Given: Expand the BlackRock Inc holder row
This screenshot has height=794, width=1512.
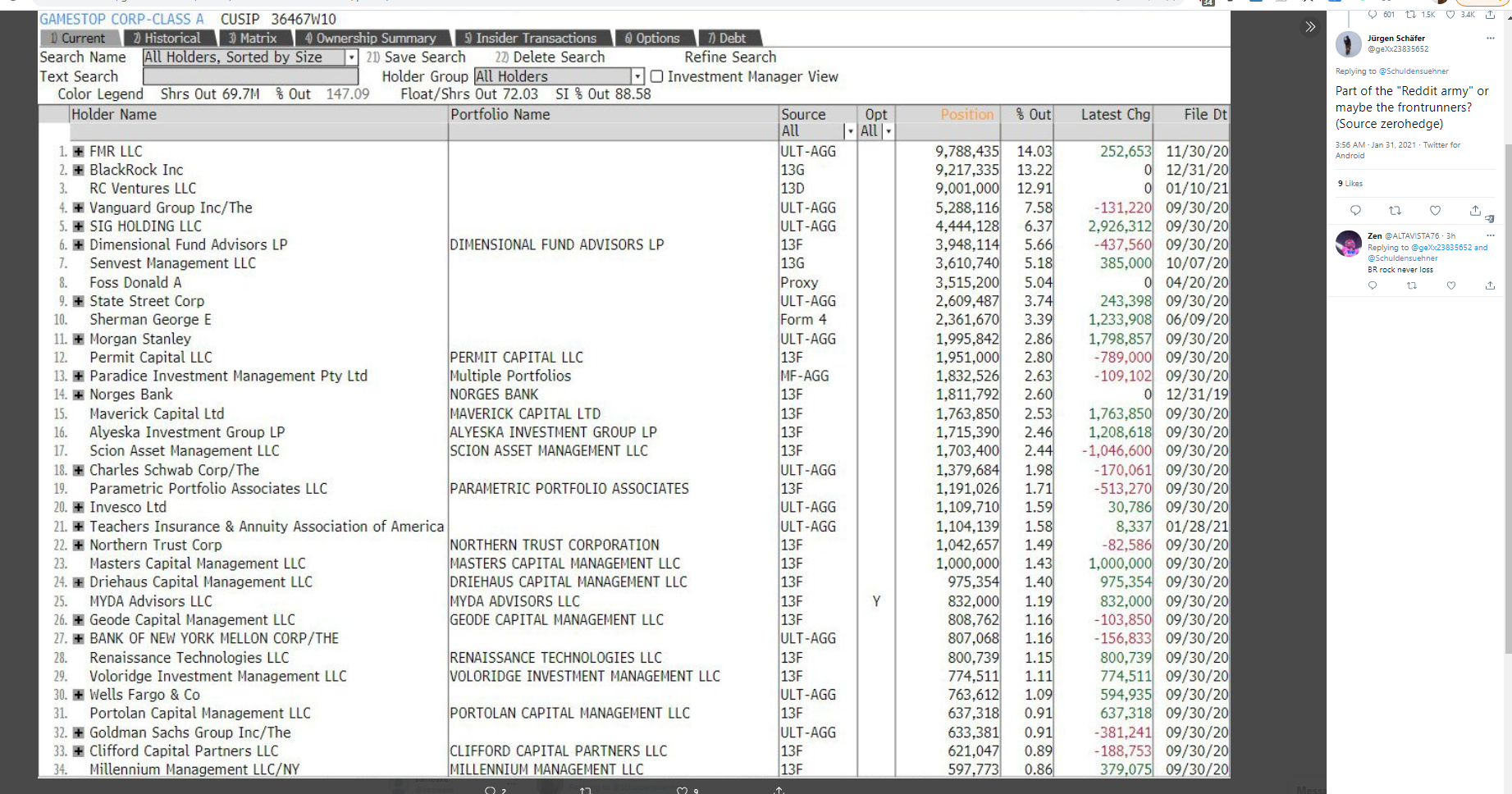Looking at the screenshot, I should [79, 171].
